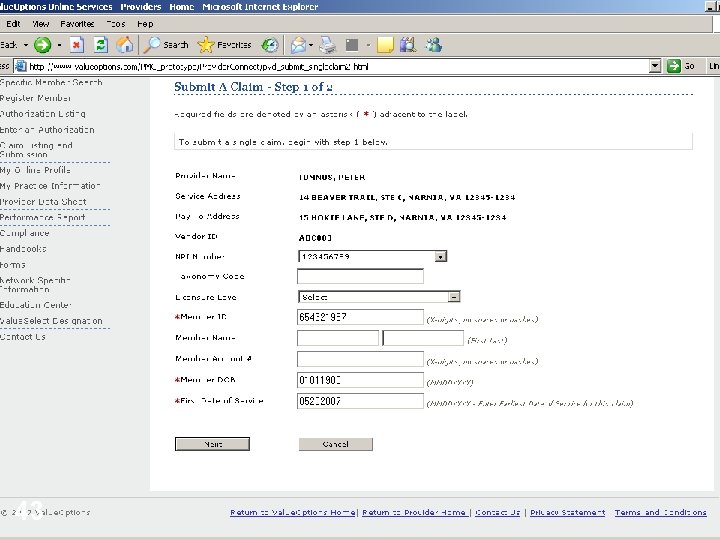This screenshot has width=720, height=540.
Task: Open the Privacy Statement link
Action: [x=568, y=512]
